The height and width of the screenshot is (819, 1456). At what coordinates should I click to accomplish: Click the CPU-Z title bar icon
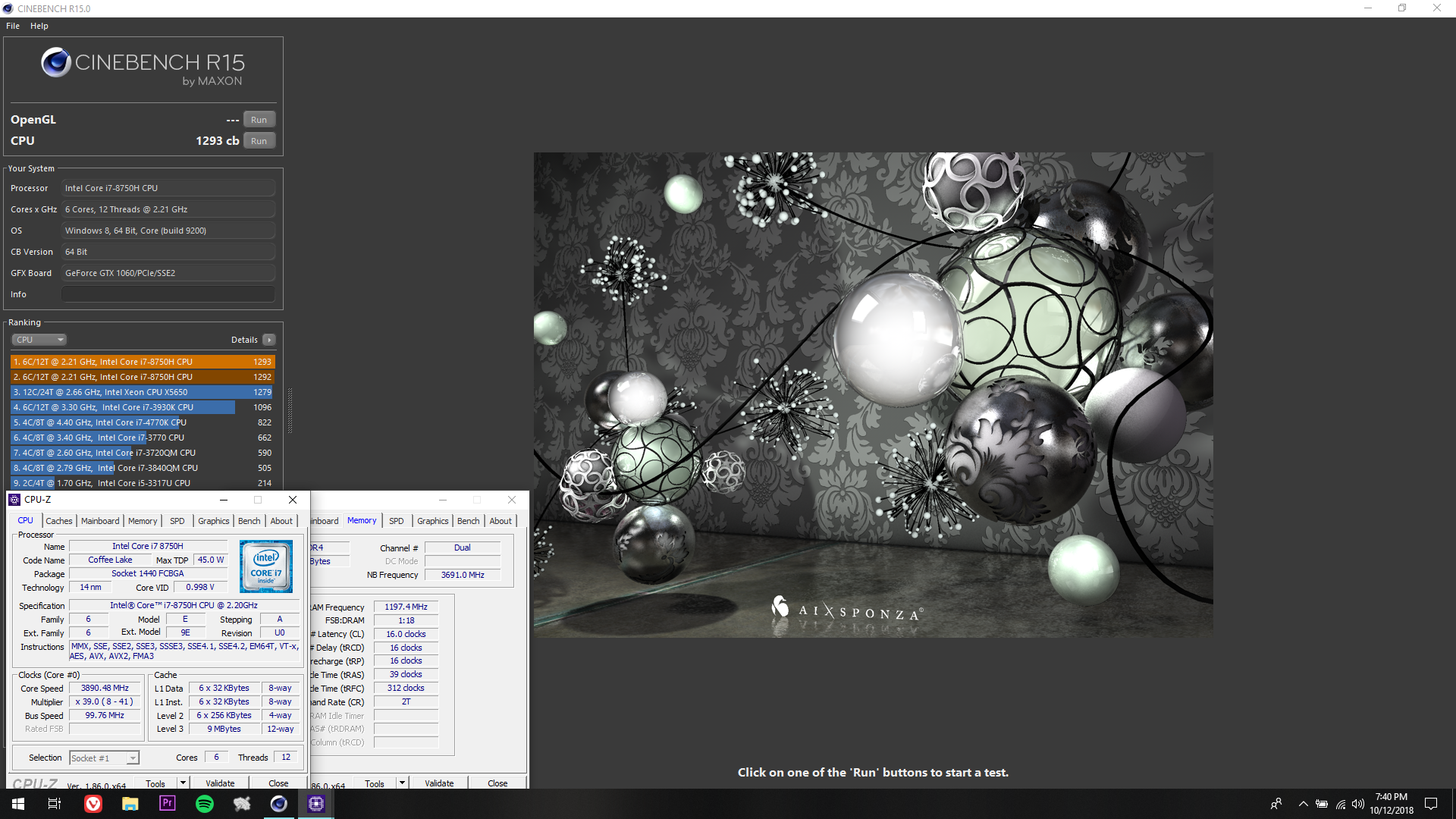[x=14, y=500]
